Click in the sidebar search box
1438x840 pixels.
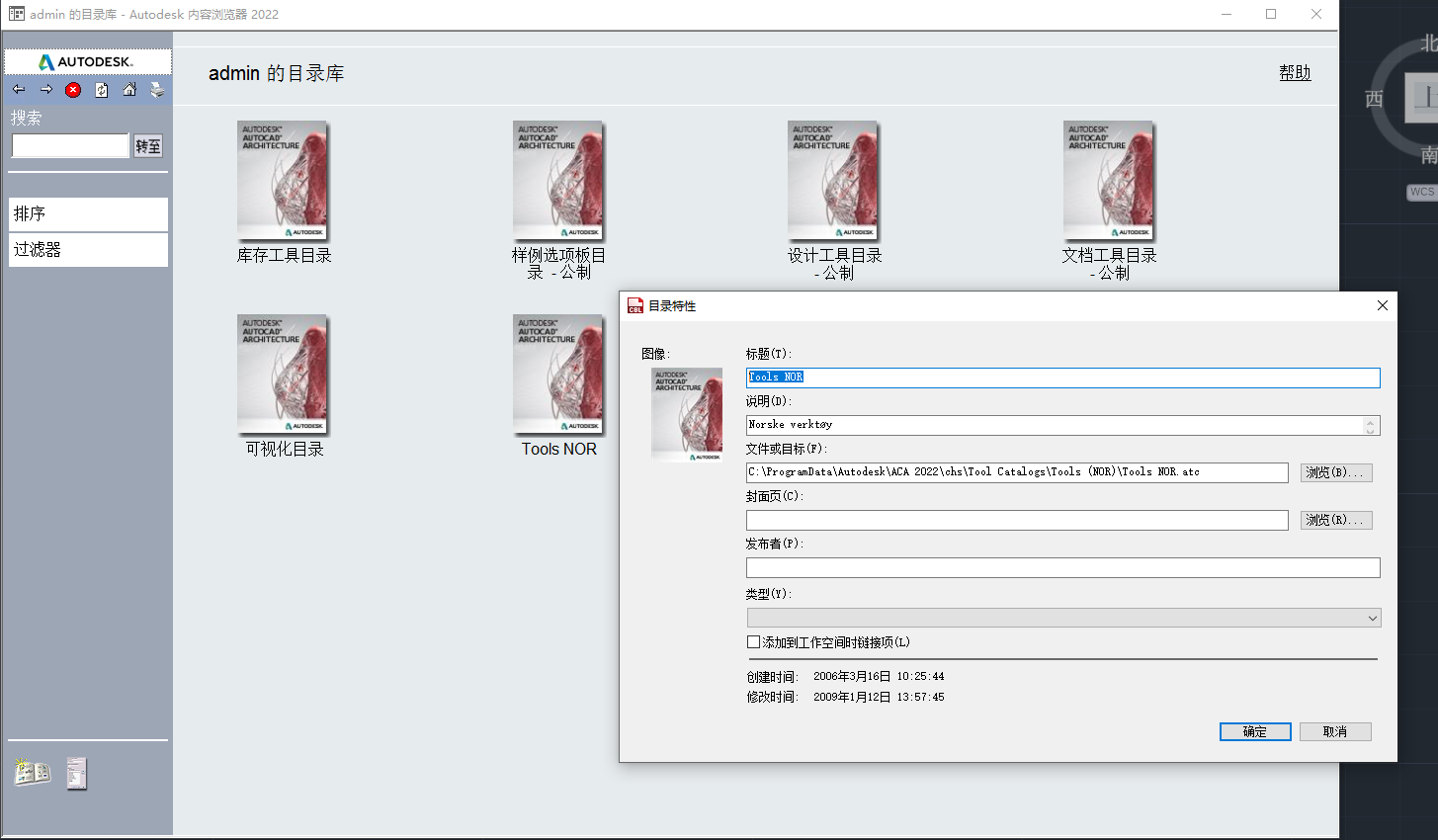pos(70,146)
